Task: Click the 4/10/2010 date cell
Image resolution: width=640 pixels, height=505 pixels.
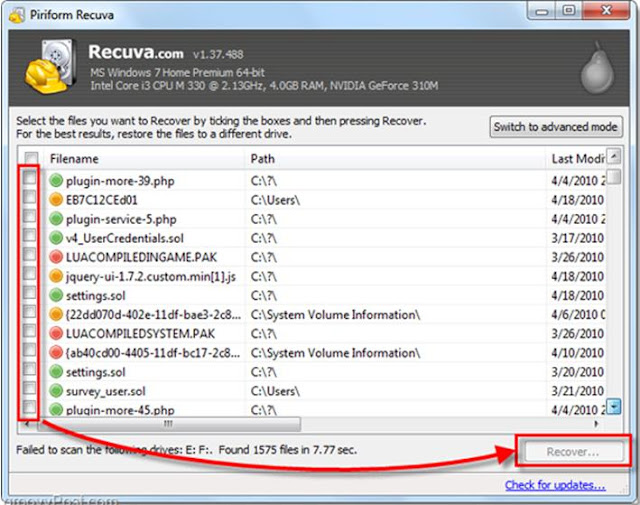Action: [577, 353]
